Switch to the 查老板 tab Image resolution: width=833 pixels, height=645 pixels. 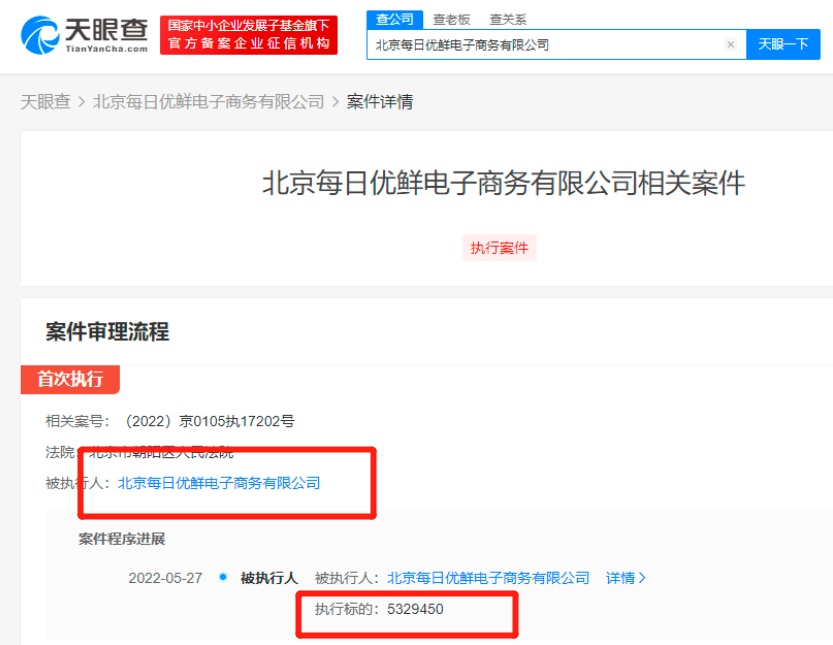tap(451, 20)
